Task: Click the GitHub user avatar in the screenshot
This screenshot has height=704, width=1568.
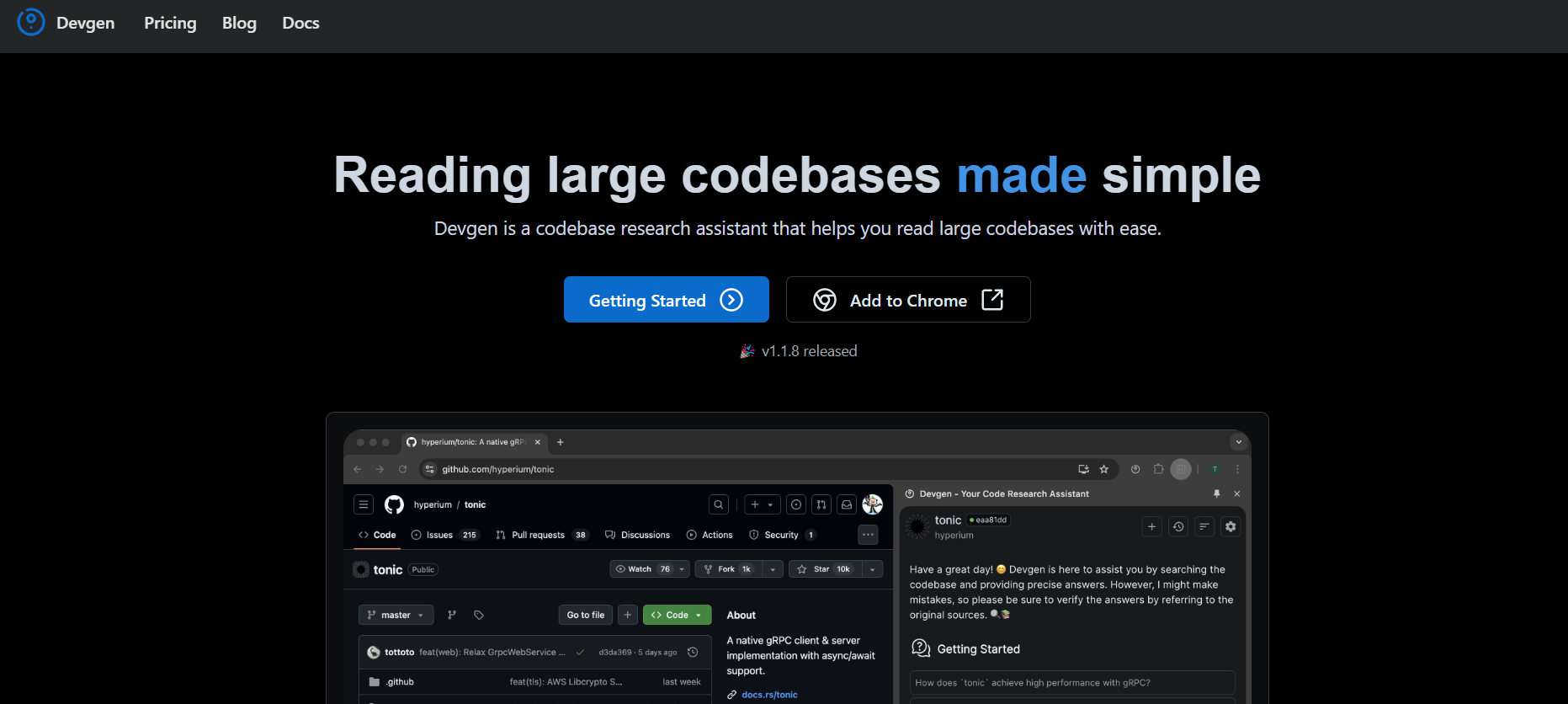Action: (873, 504)
